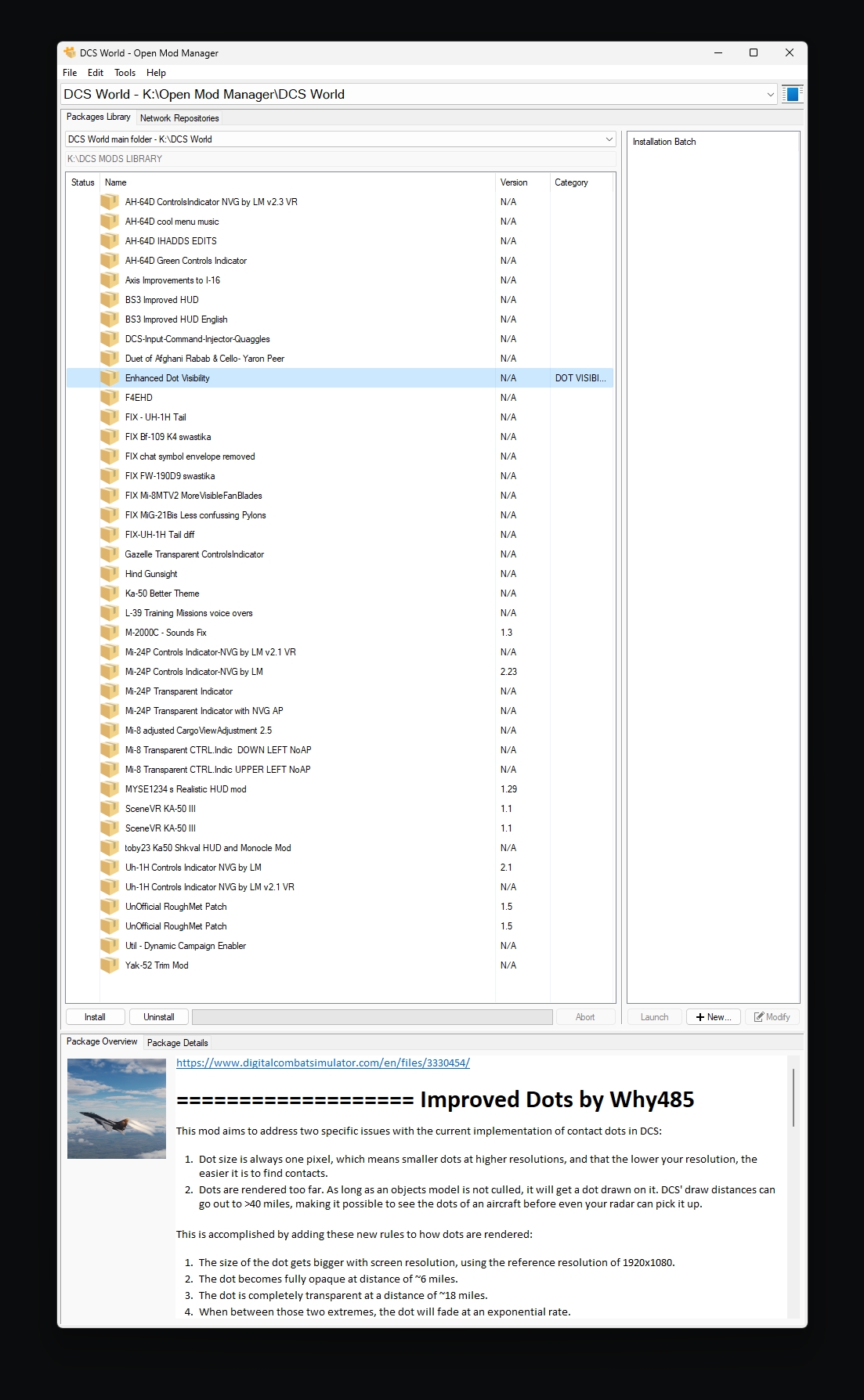Select Mi-24P Controls Indicator-NVG by LM v2.1 VR
The image size is (864, 1400).
click(x=340, y=651)
